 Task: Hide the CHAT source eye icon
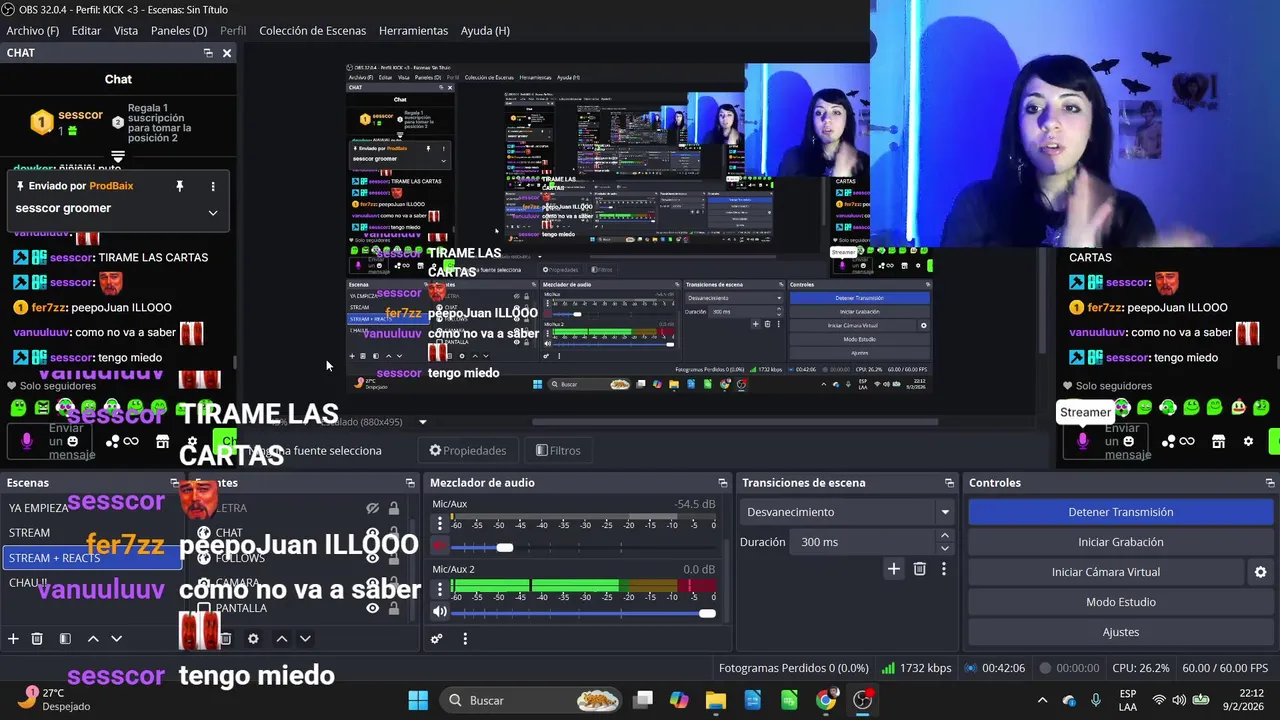click(x=372, y=533)
